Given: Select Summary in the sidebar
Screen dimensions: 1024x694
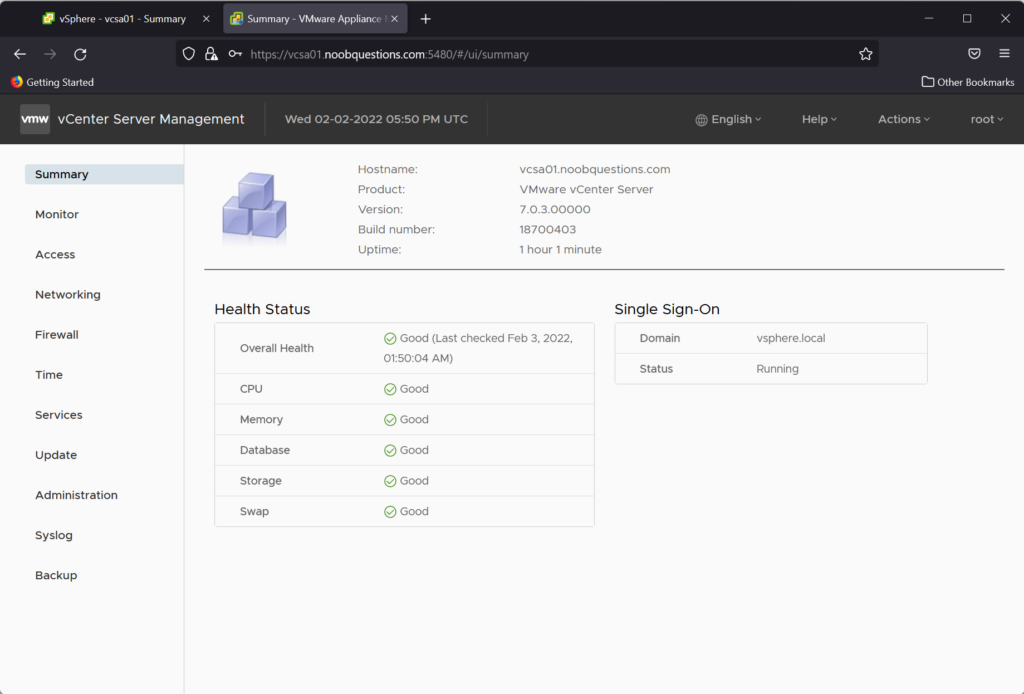Looking at the screenshot, I should (x=104, y=174).
